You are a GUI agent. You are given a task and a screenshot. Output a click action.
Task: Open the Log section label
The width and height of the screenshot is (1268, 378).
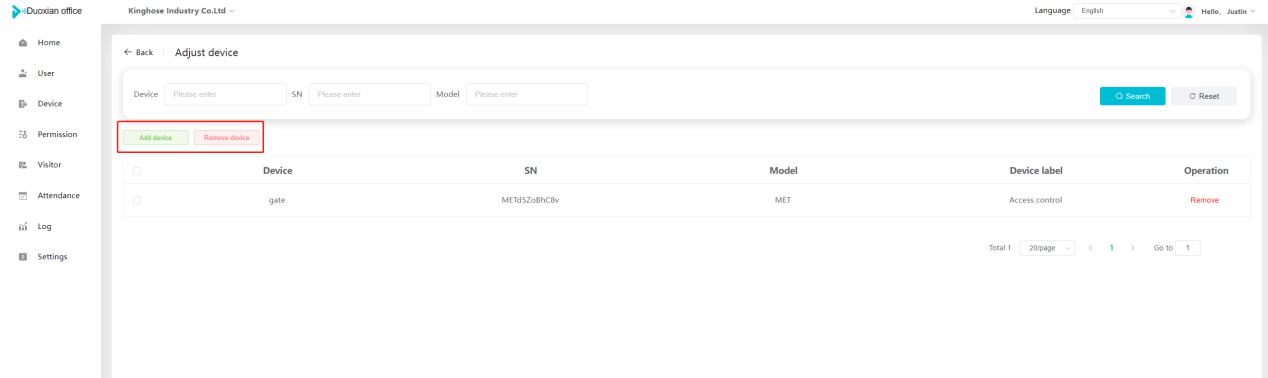(45, 226)
